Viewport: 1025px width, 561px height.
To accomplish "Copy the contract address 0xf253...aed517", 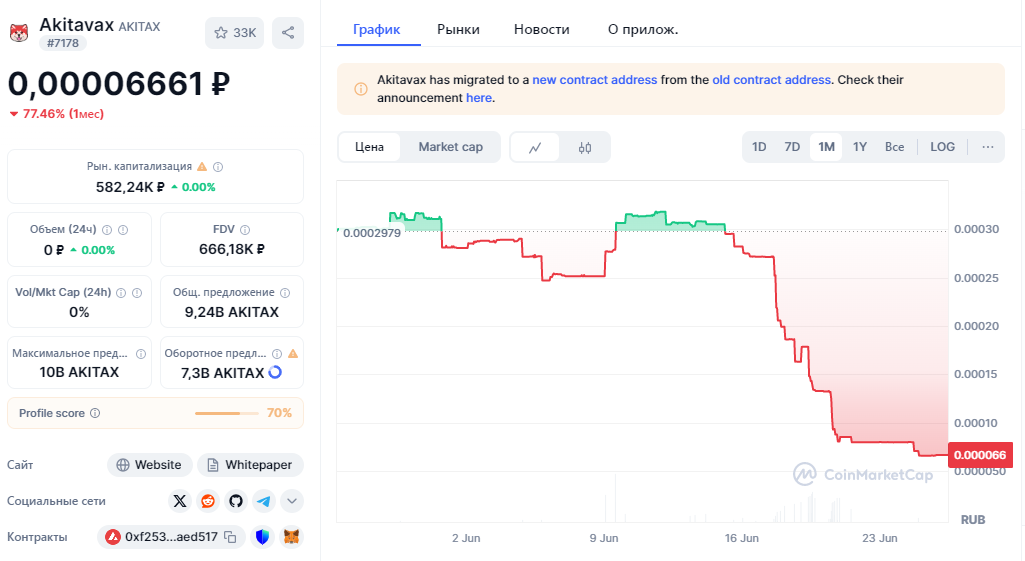I will [x=230, y=537].
